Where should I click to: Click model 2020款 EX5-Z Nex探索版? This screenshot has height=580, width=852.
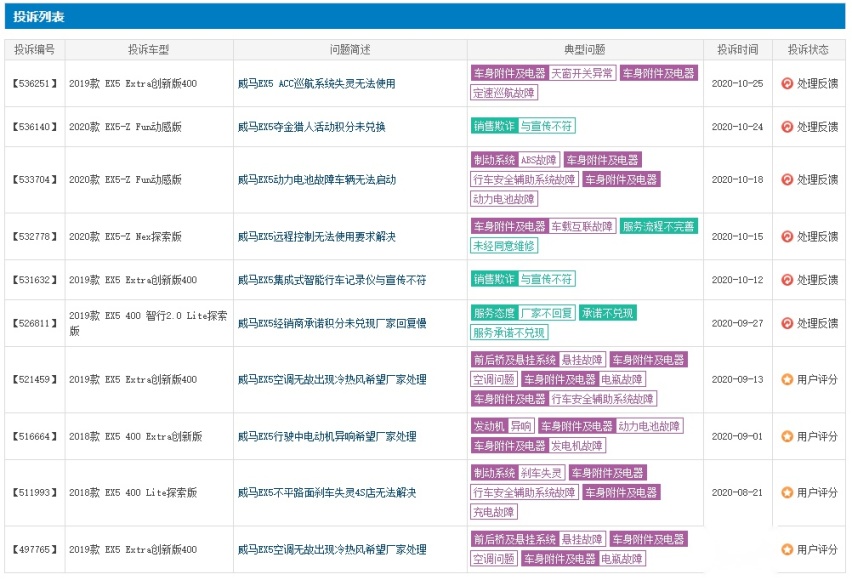click(x=125, y=237)
